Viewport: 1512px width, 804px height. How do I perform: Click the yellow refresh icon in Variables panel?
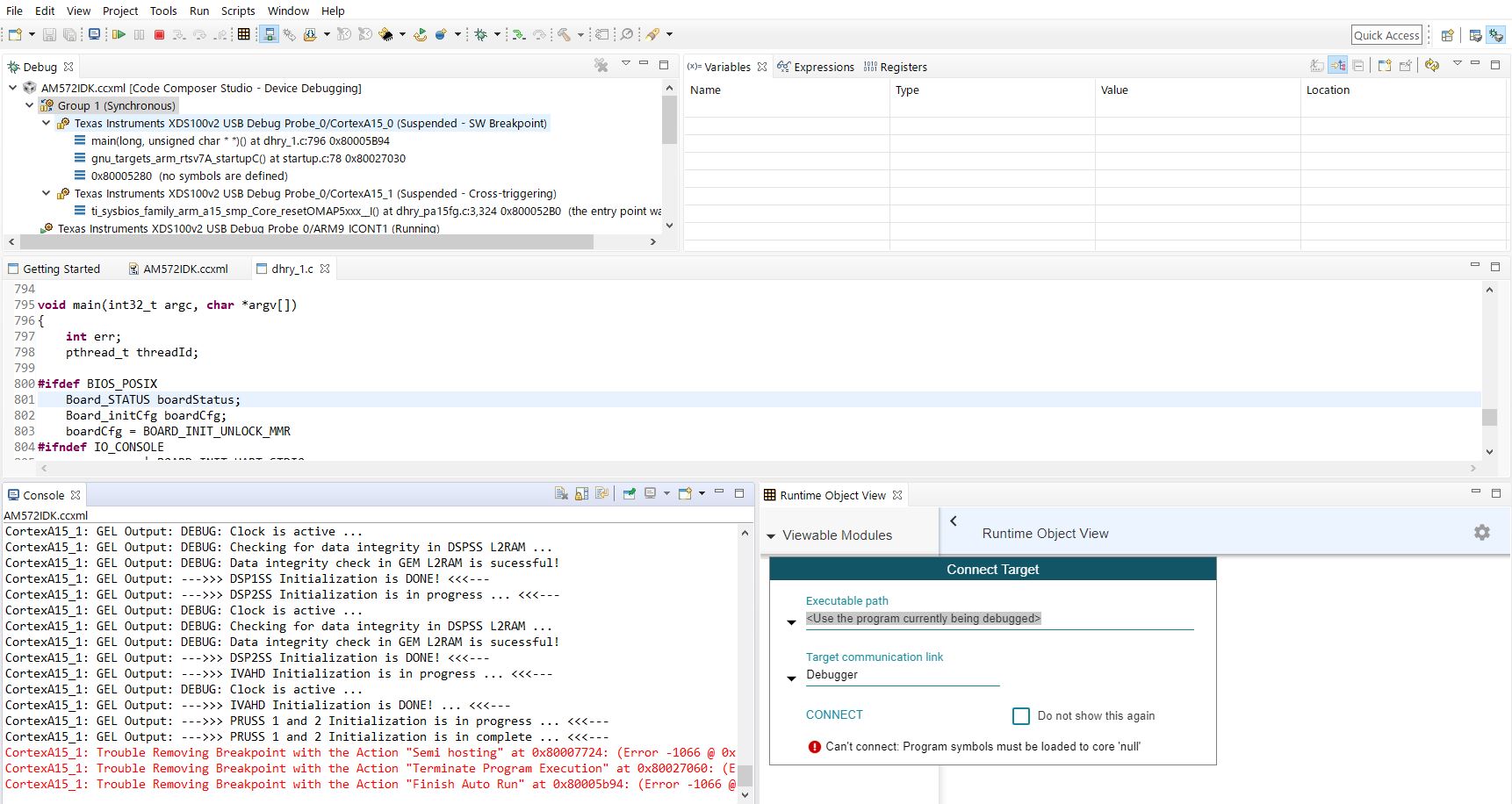pos(1432,66)
